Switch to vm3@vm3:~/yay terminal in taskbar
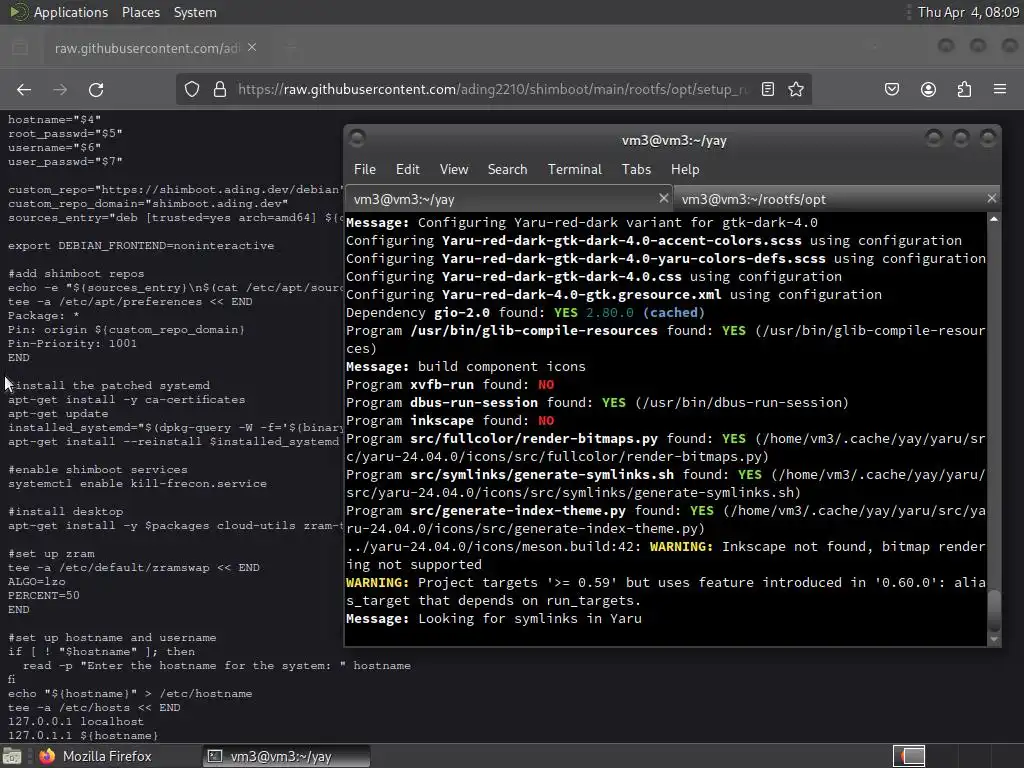1024x768 pixels. pyautogui.click(x=286, y=756)
